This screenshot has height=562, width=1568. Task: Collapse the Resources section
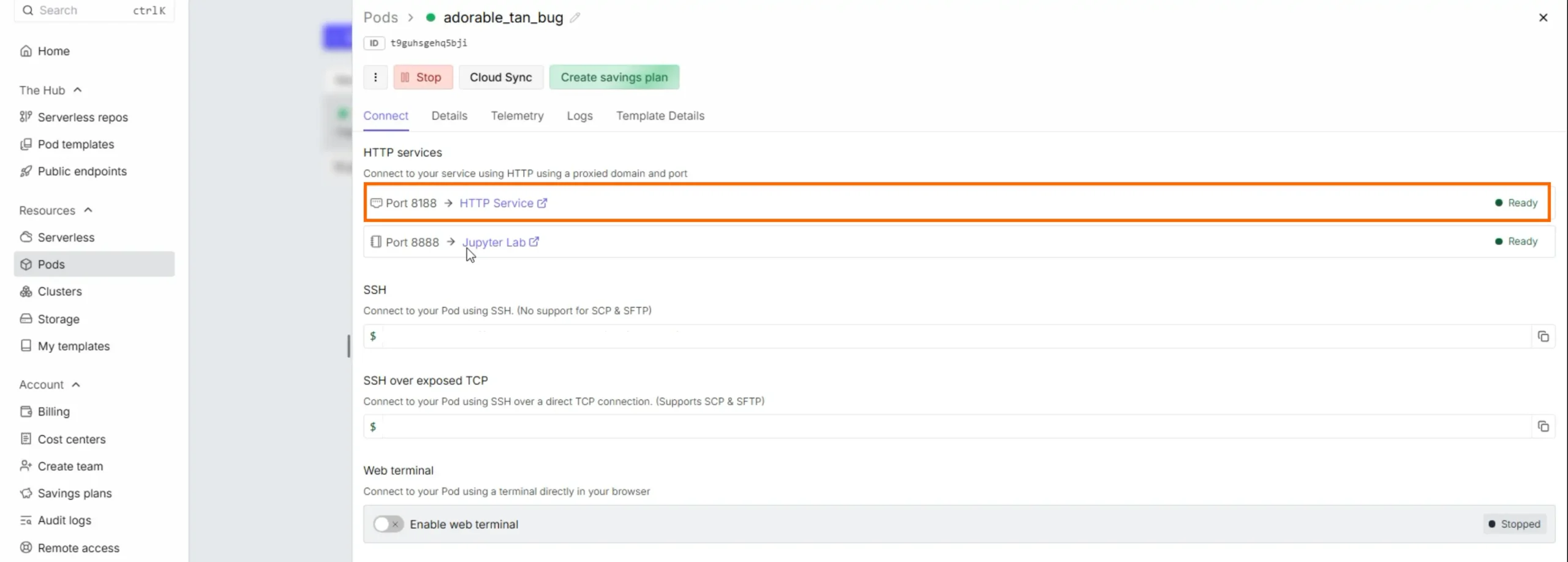[x=88, y=210]
